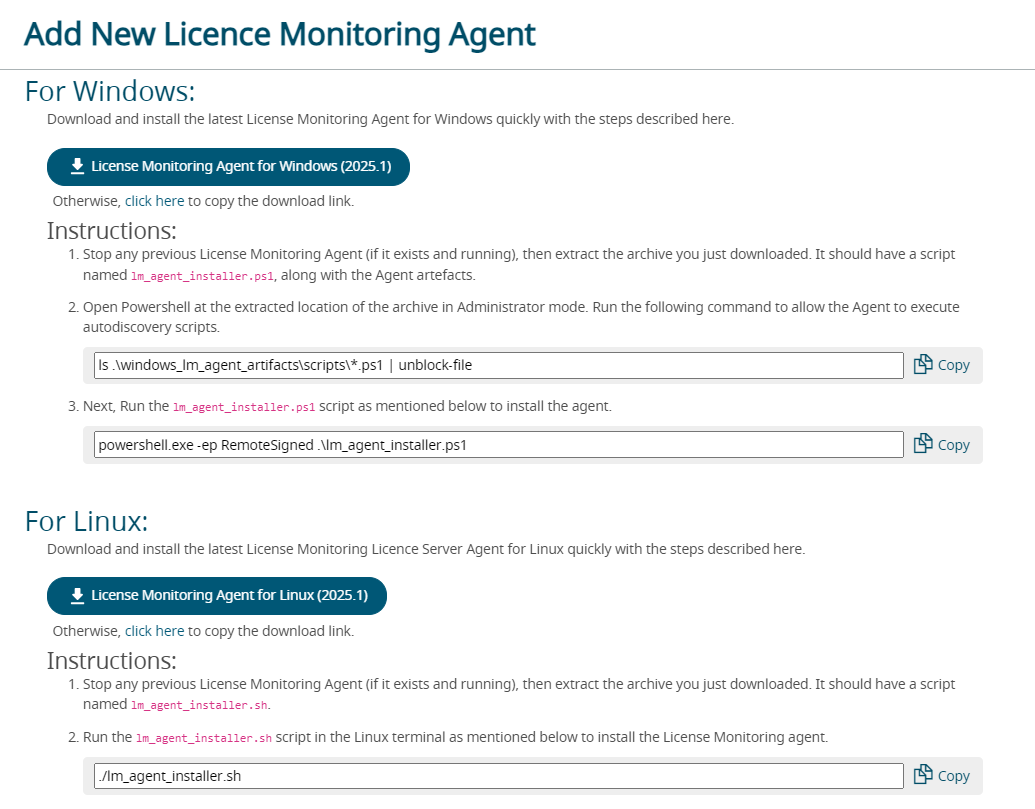Click "click here" link under Linux download

point(154,631)
